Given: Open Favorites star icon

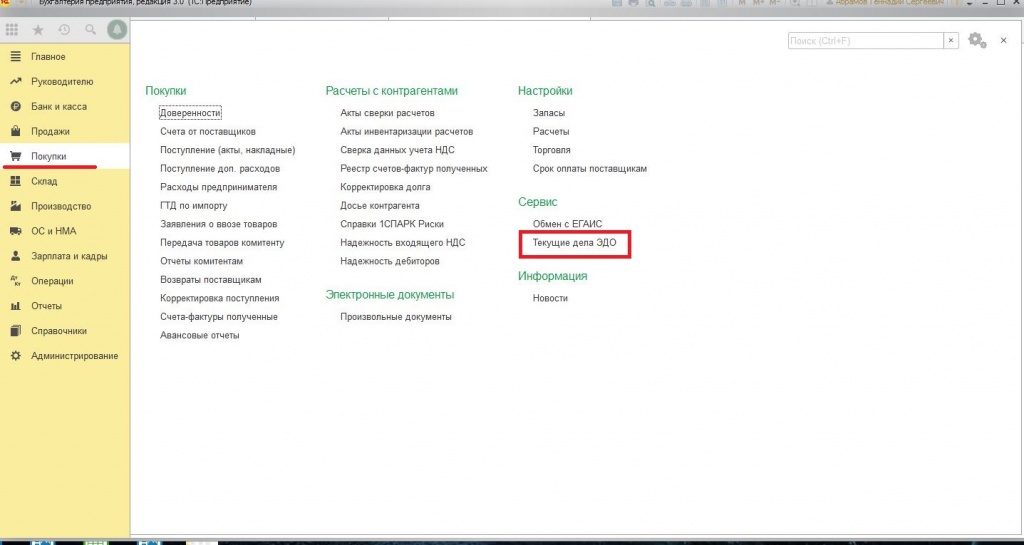Looking at the screenshot, I should pos(38,30).
